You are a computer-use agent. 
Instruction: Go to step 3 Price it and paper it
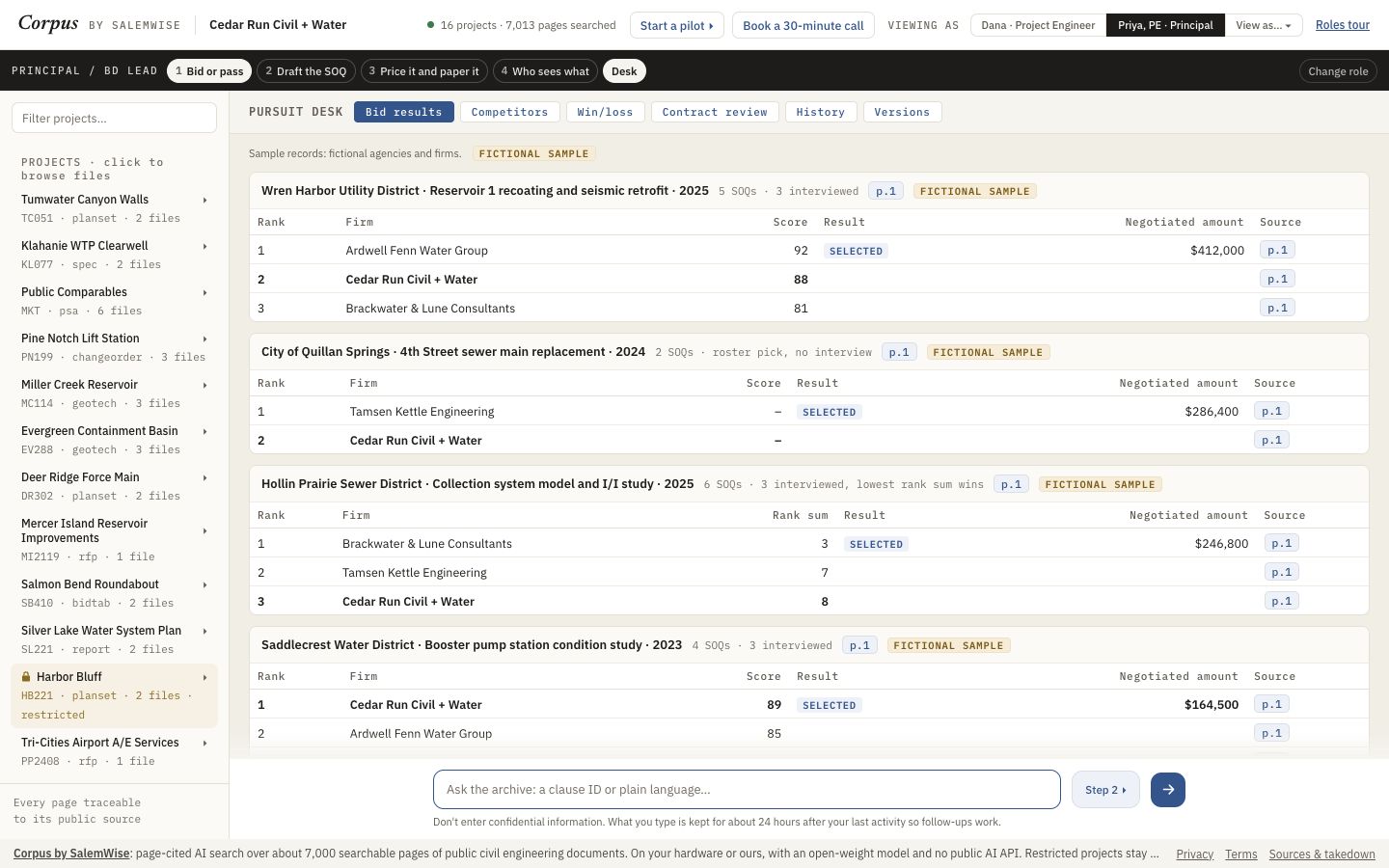(423, 71)
